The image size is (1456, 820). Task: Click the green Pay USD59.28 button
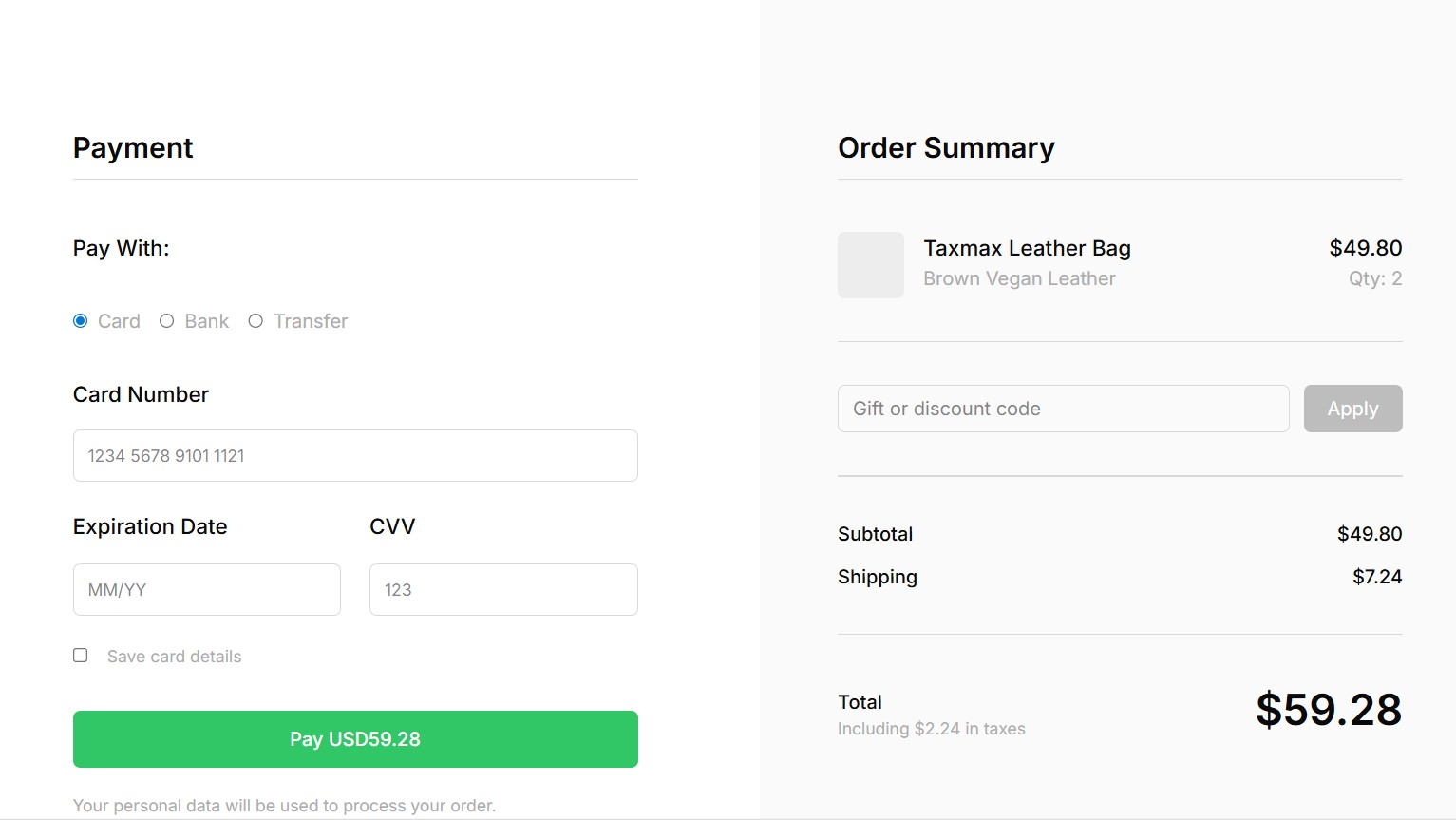point(355,739)
